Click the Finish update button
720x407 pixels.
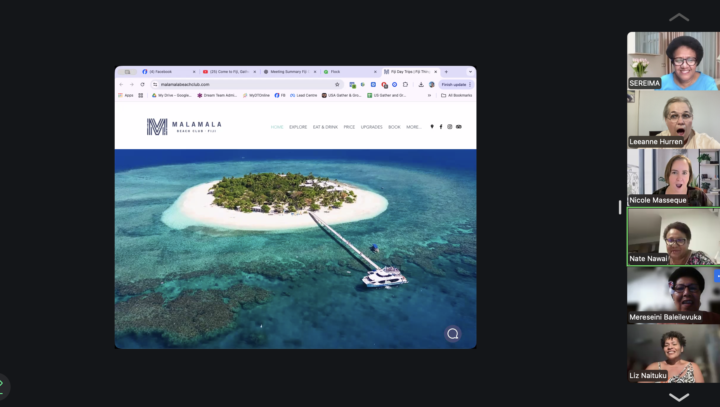pos(454,85)
